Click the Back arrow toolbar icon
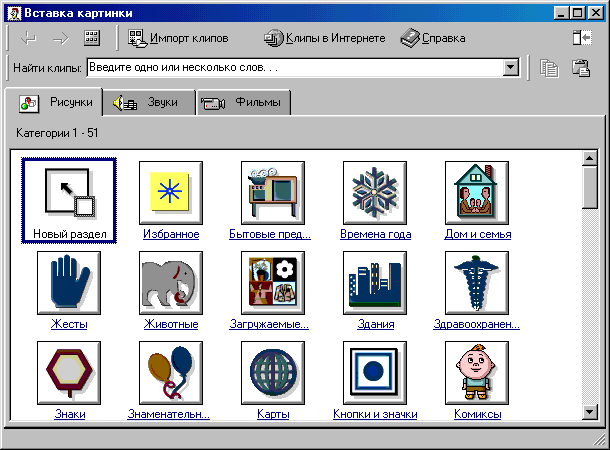 click(28, 38)
